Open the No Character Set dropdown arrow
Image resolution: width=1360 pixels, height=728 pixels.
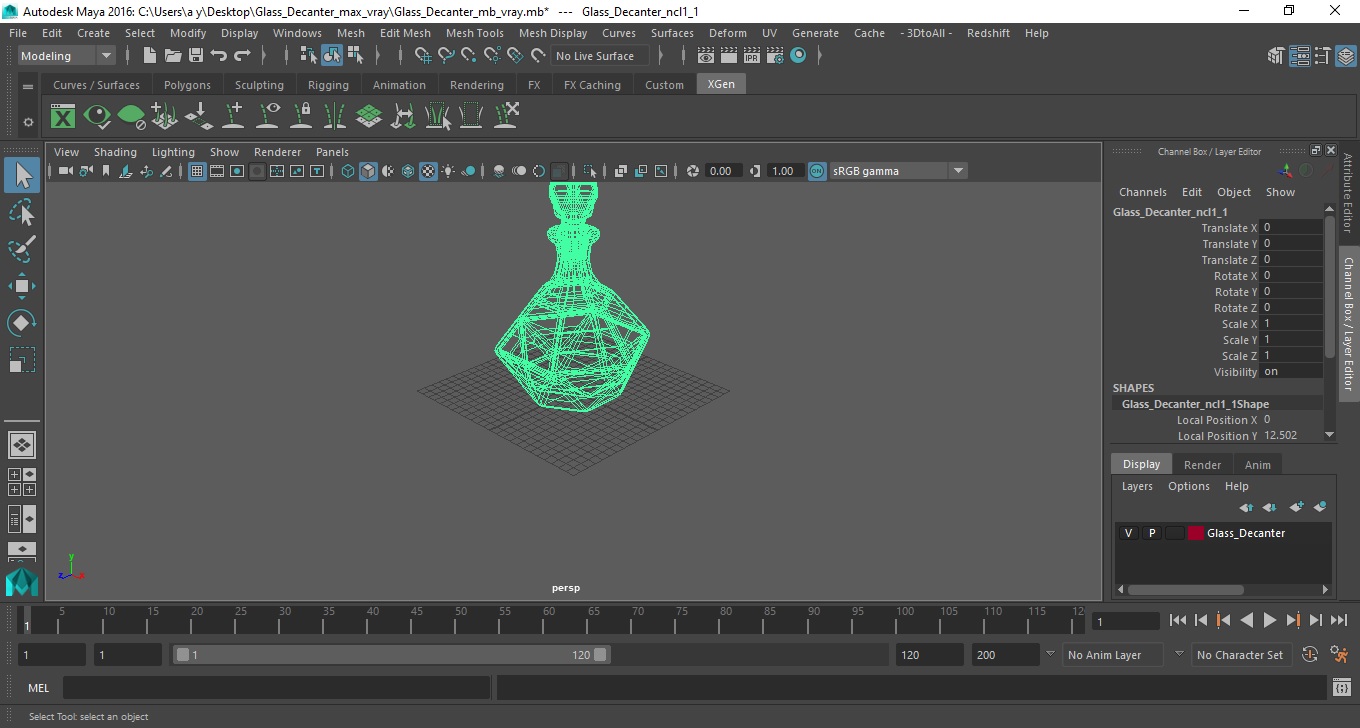pos(1179,654)
